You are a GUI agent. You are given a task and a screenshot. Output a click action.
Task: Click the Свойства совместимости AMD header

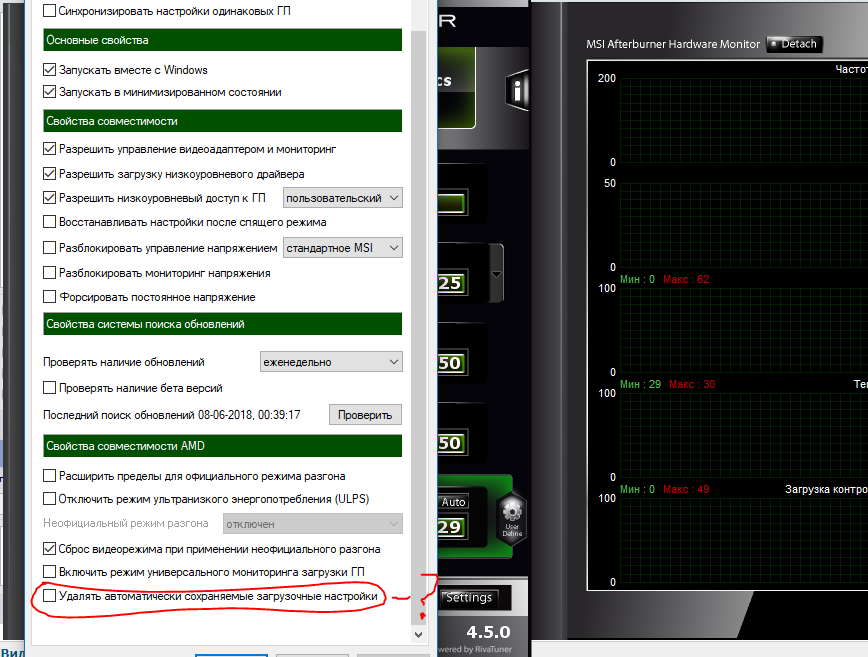pos(223,446)
